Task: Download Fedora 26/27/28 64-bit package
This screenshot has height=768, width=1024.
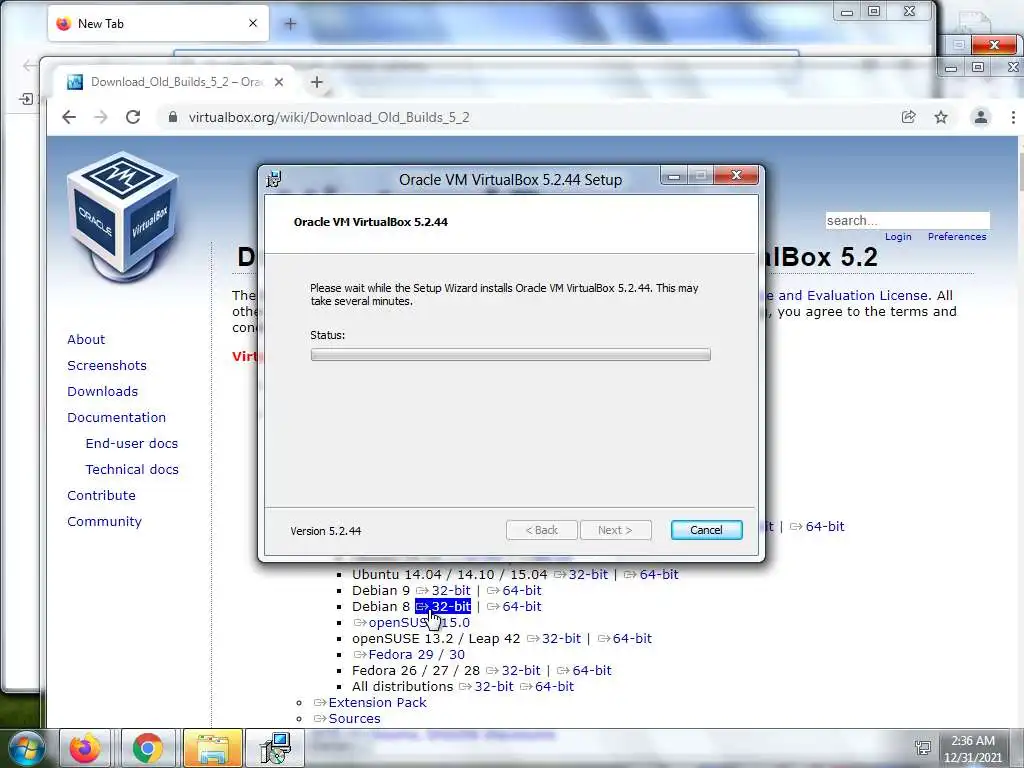Action: (584, 671)
